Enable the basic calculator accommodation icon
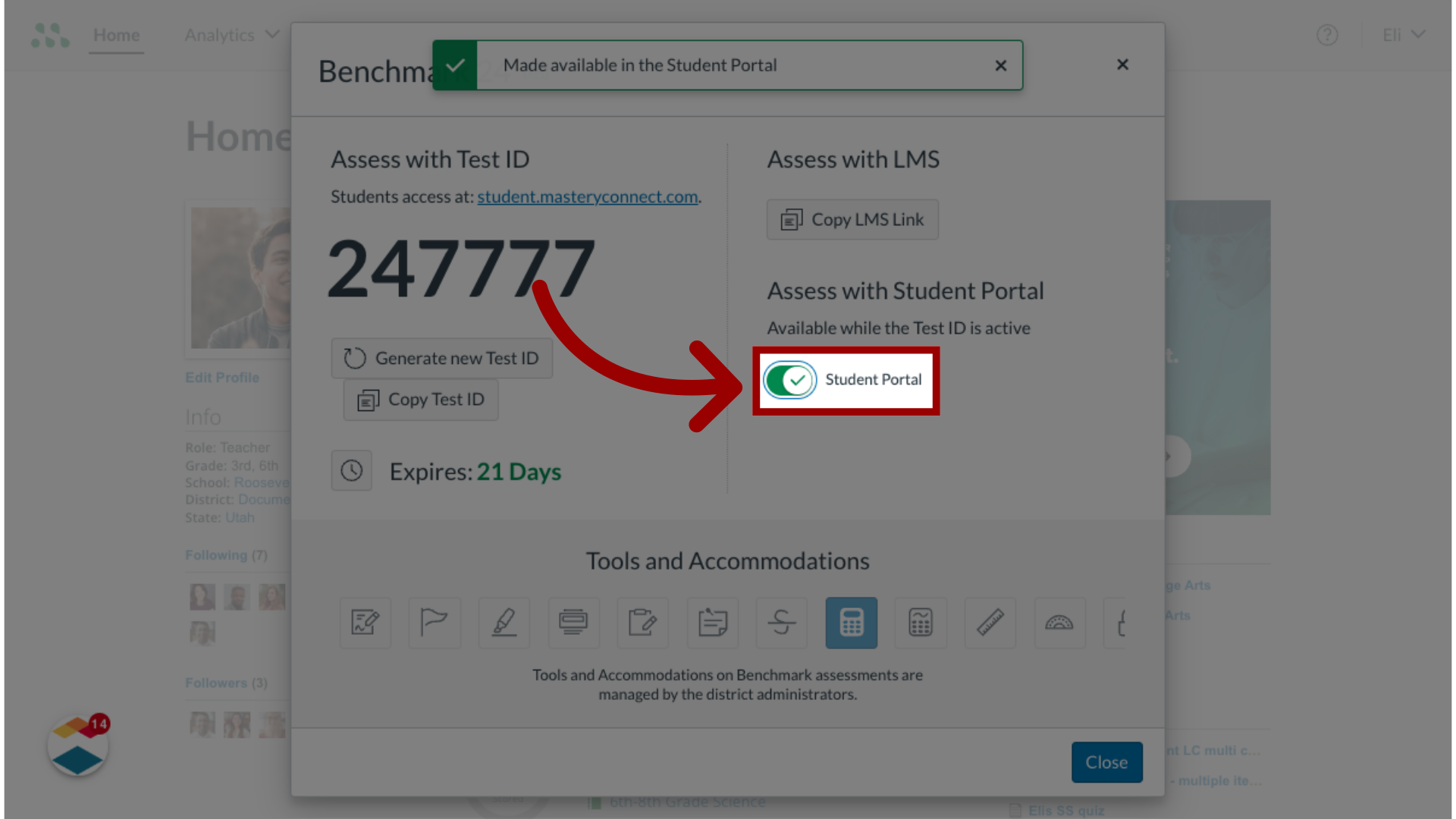This screenshot has height=819, width=1456. (x=851, y=622)
